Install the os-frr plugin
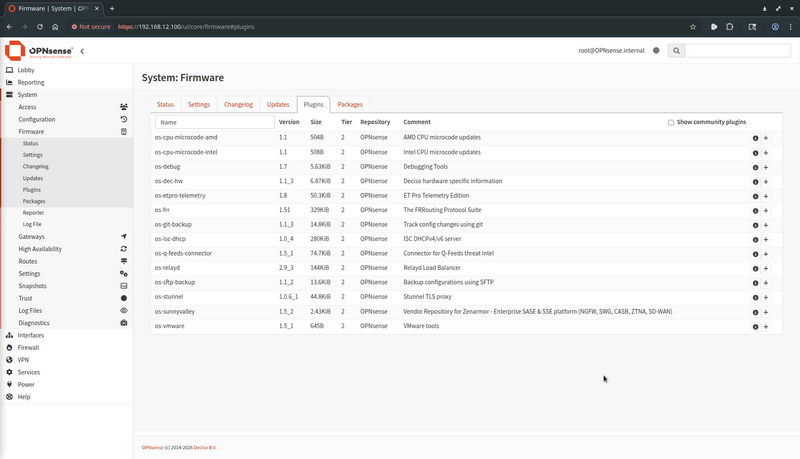The width and height of the screenshot is (800, 459). (x=766, y=211)
